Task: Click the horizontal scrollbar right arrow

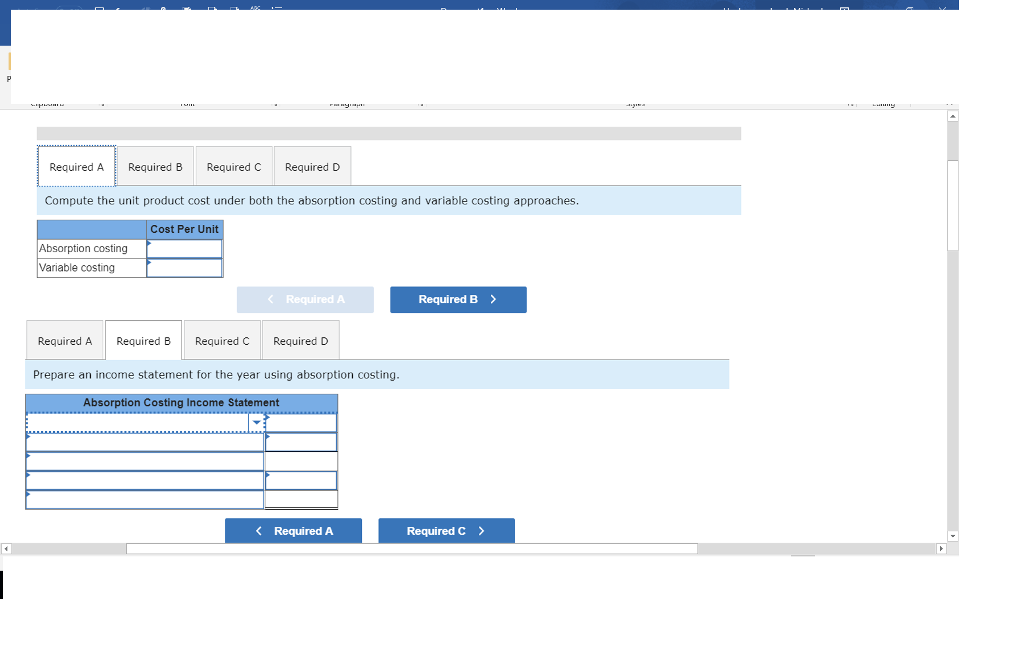Action: 941,548
